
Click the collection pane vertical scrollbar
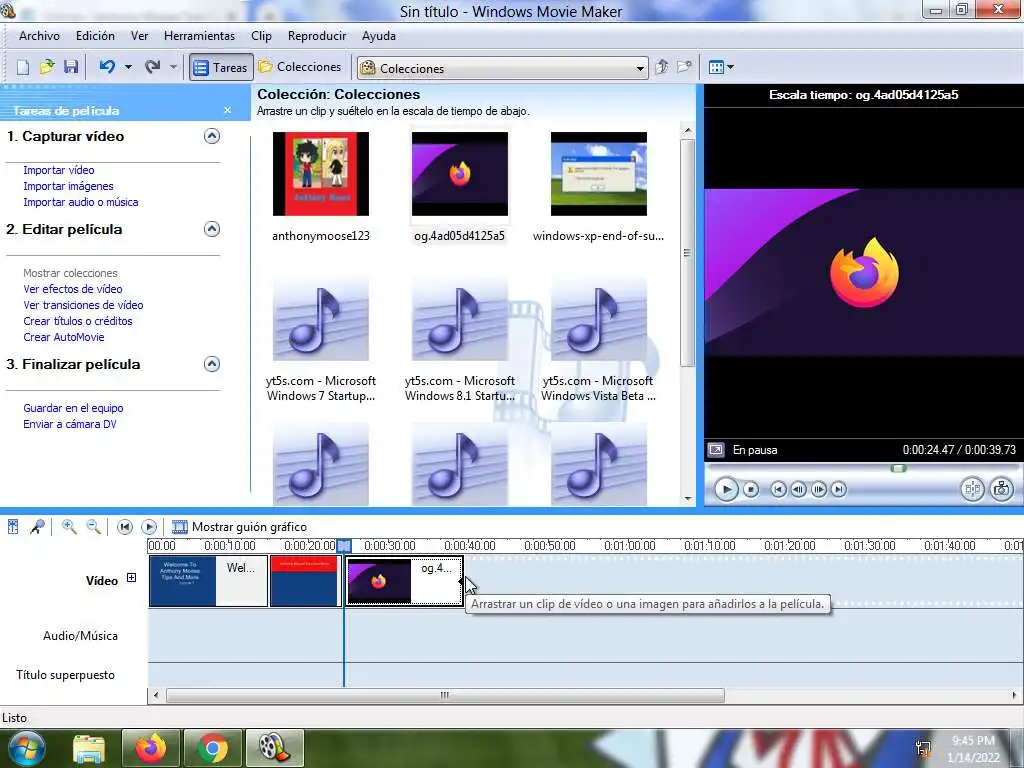(x=687, y=253)
